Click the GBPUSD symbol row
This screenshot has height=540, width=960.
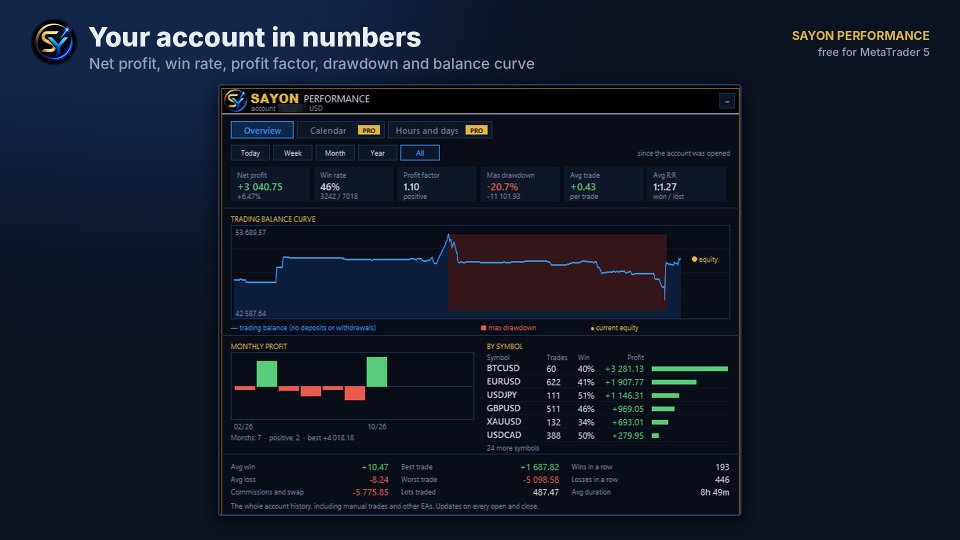coord(607,409)
